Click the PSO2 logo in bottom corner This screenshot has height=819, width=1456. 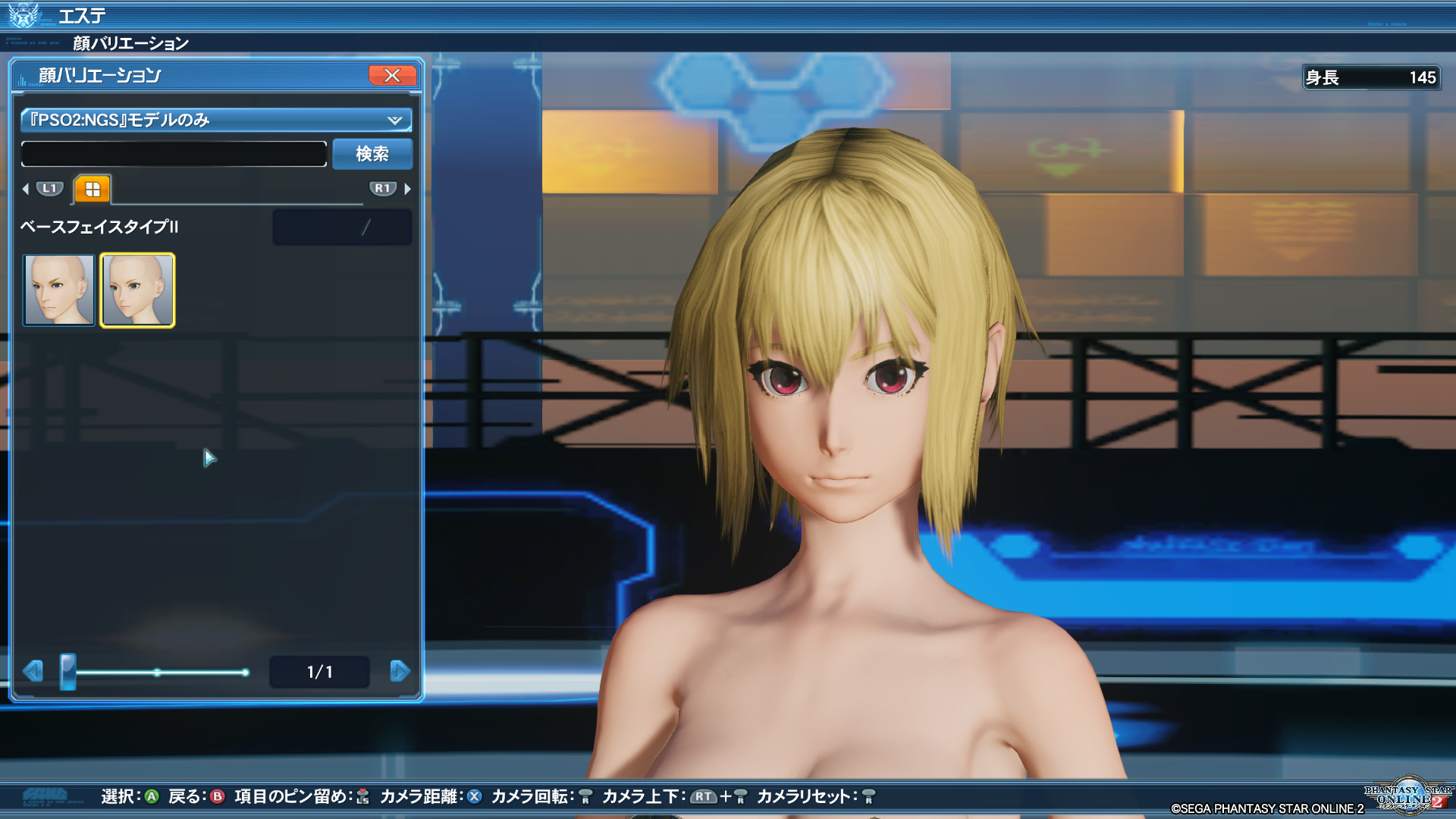(x=1408, y=796)
